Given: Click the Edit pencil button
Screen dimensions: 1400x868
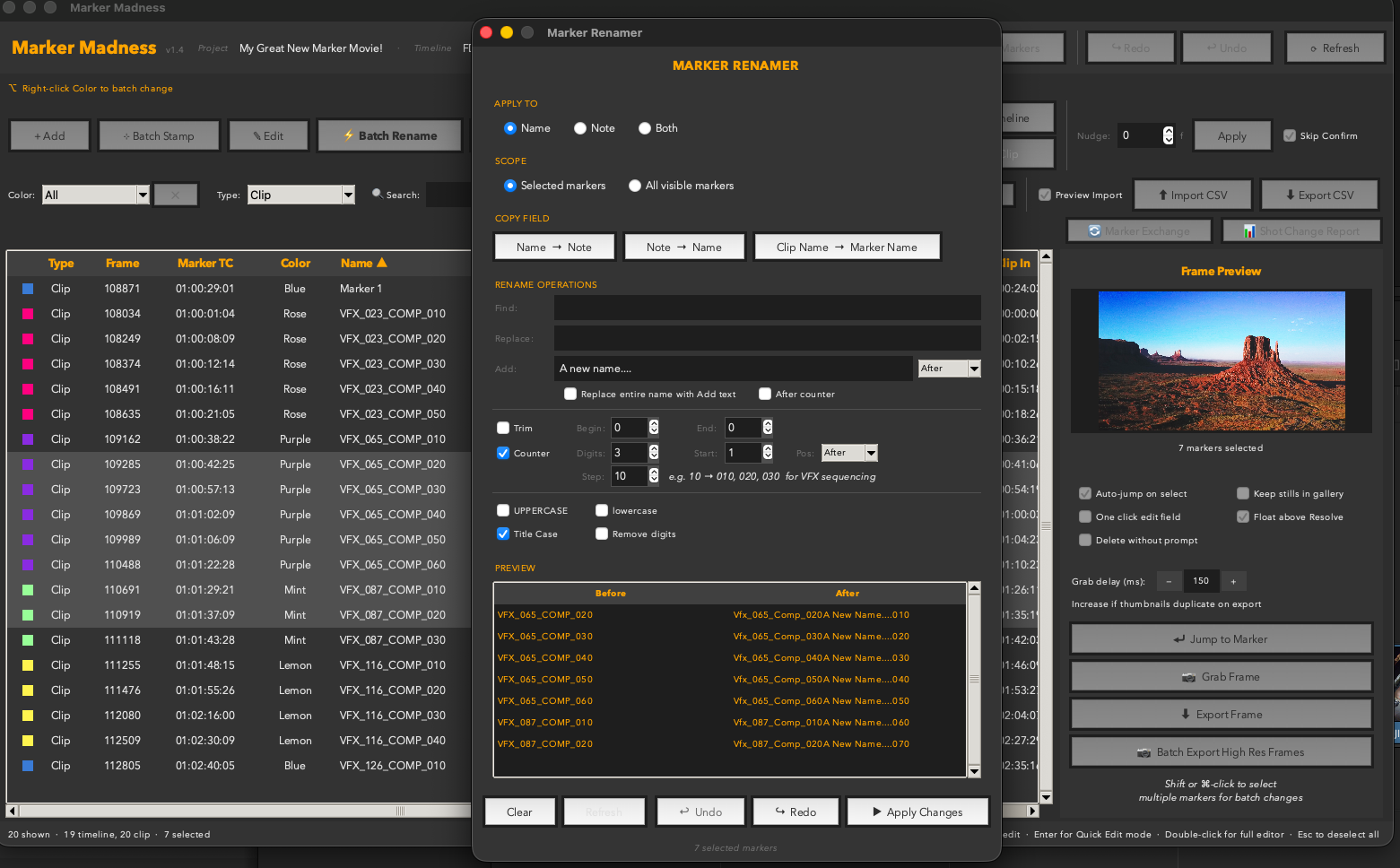Looking at the screenshot, I should click(x=268, y=135).
